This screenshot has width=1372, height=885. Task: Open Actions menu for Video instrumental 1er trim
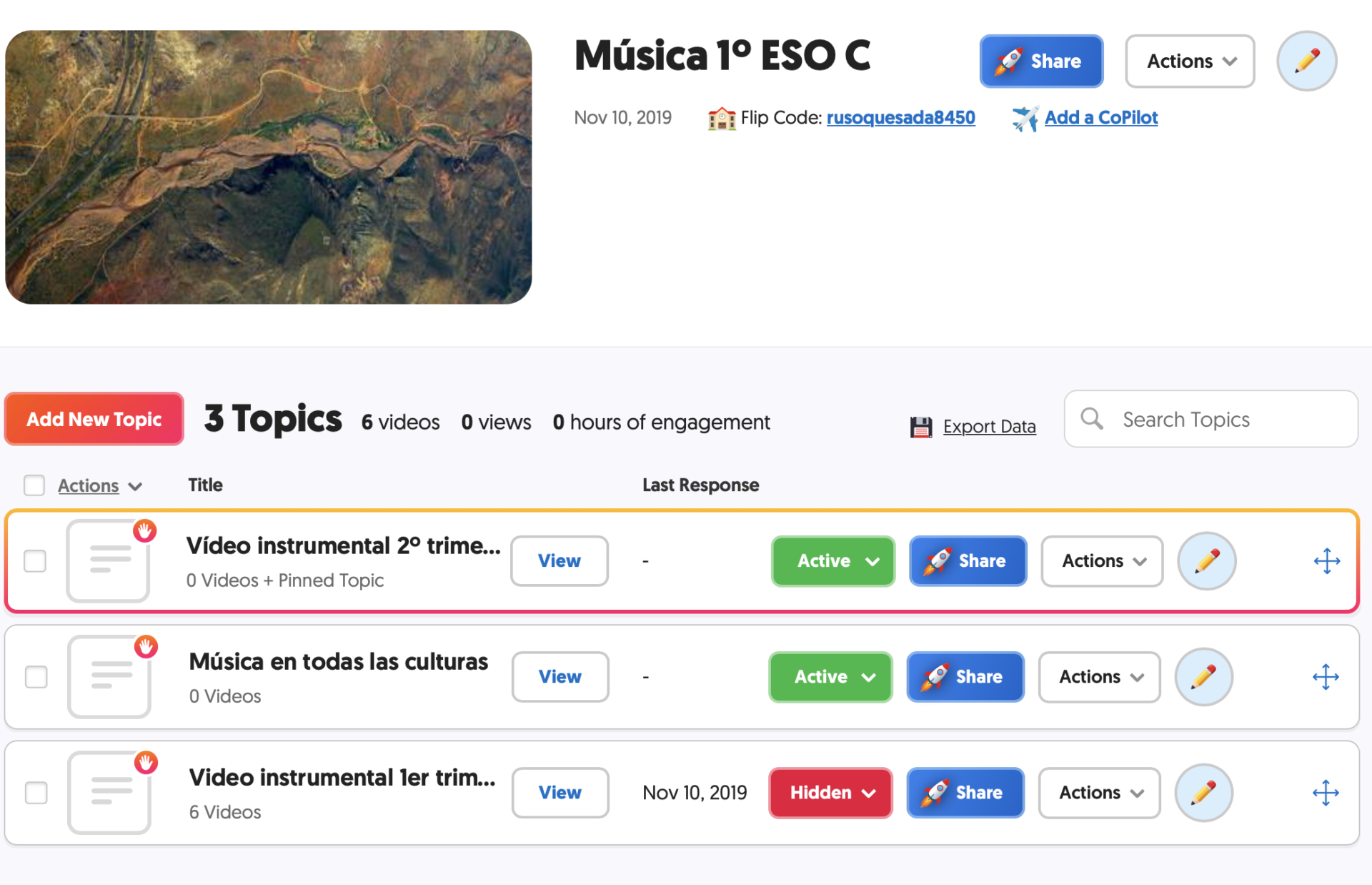coord(1099,792)
